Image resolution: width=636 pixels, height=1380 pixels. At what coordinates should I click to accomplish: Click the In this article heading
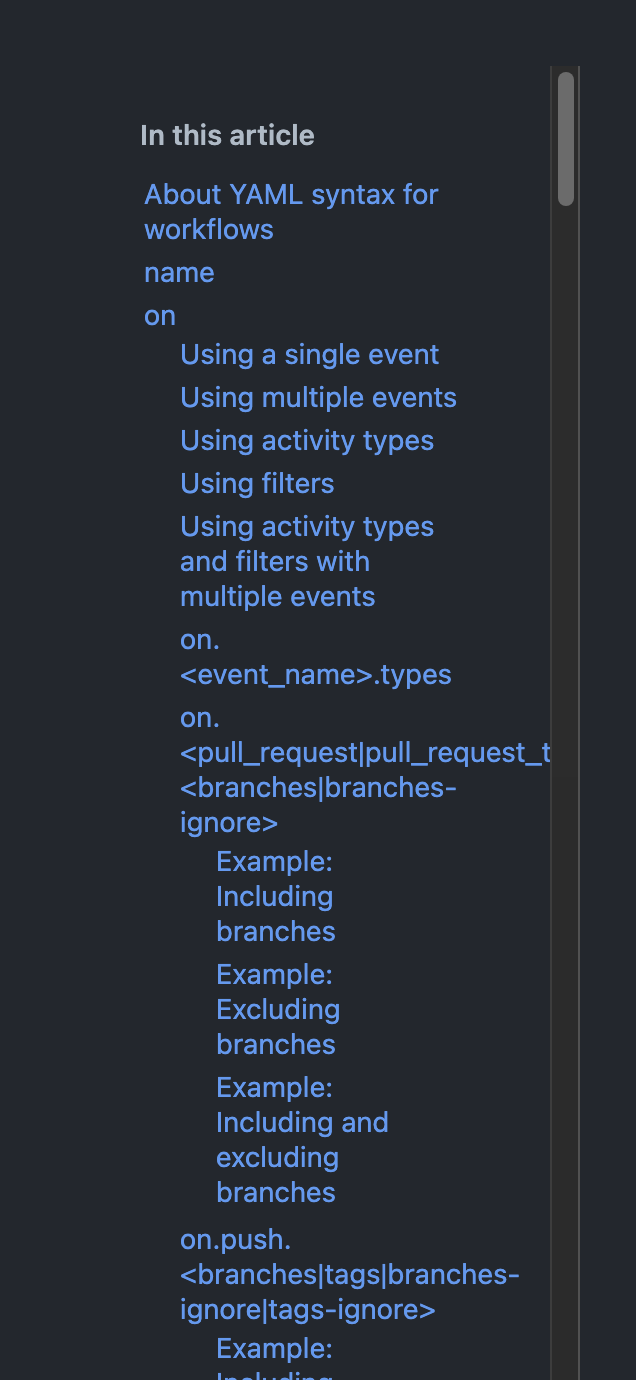tap(228, 134)
